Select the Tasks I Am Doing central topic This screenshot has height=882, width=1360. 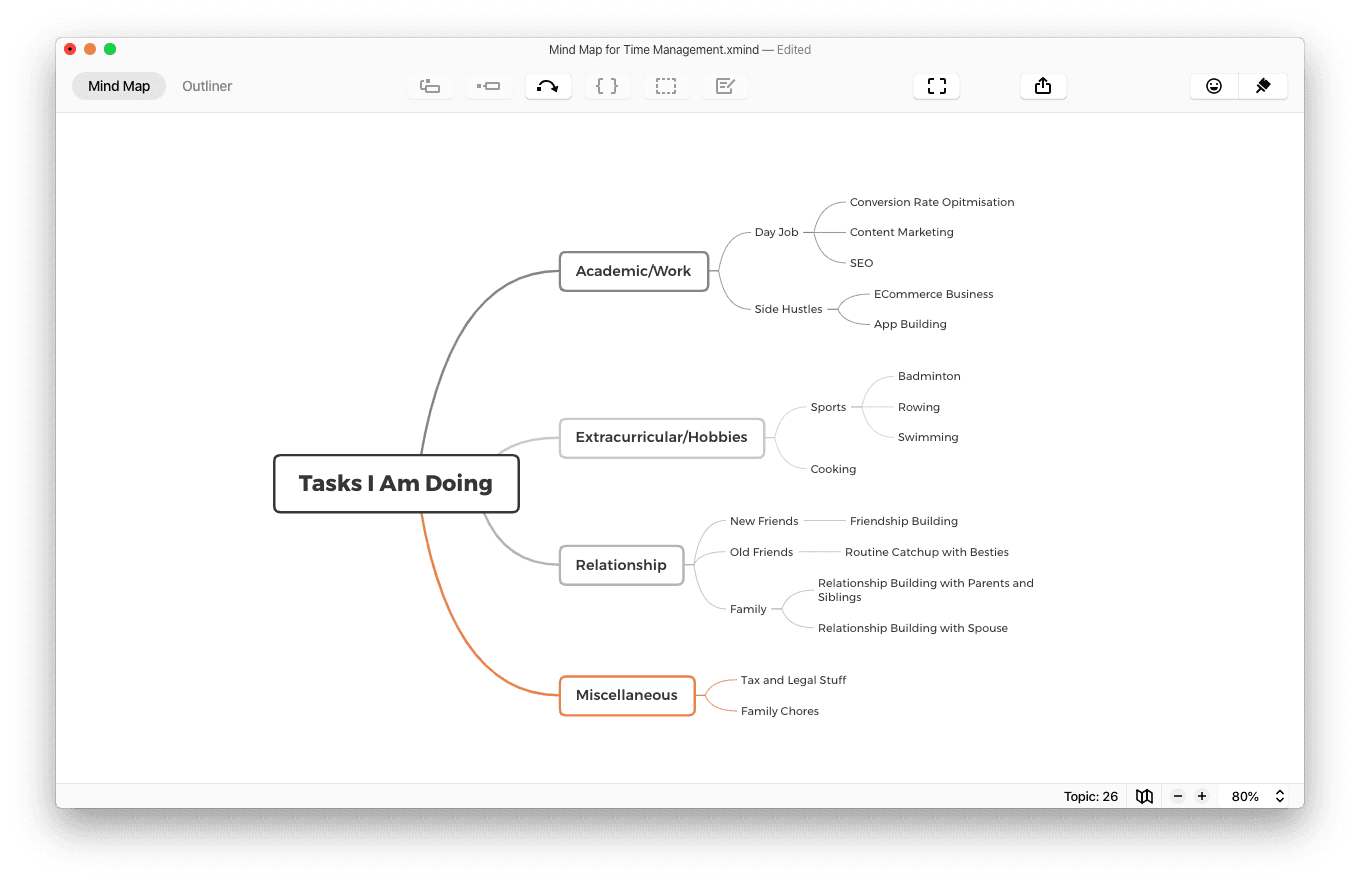(x=396, y=484)
